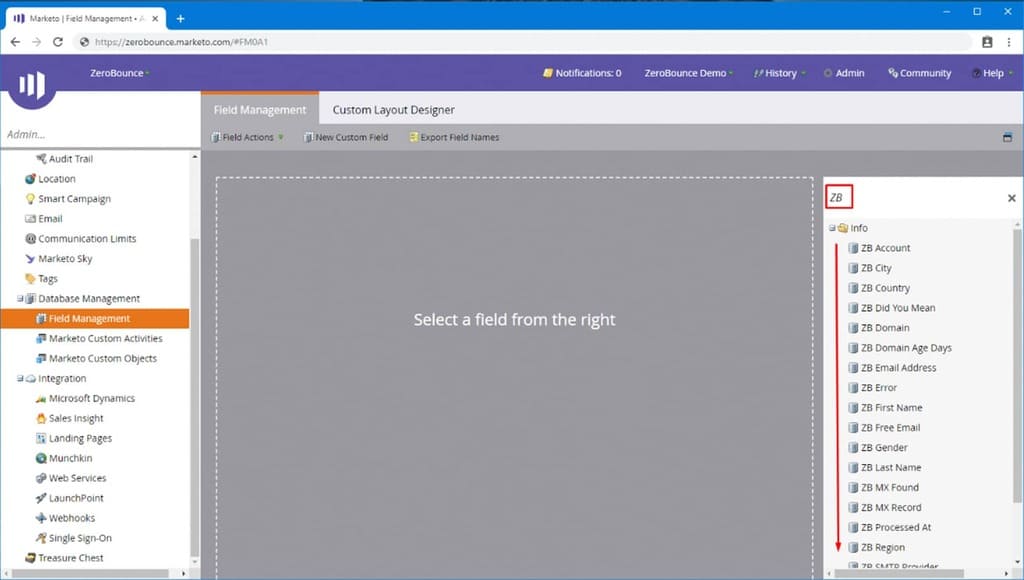Open the Chrome three-dot menu
This screenshot has height=580, width=1024.
(1009, 42)
